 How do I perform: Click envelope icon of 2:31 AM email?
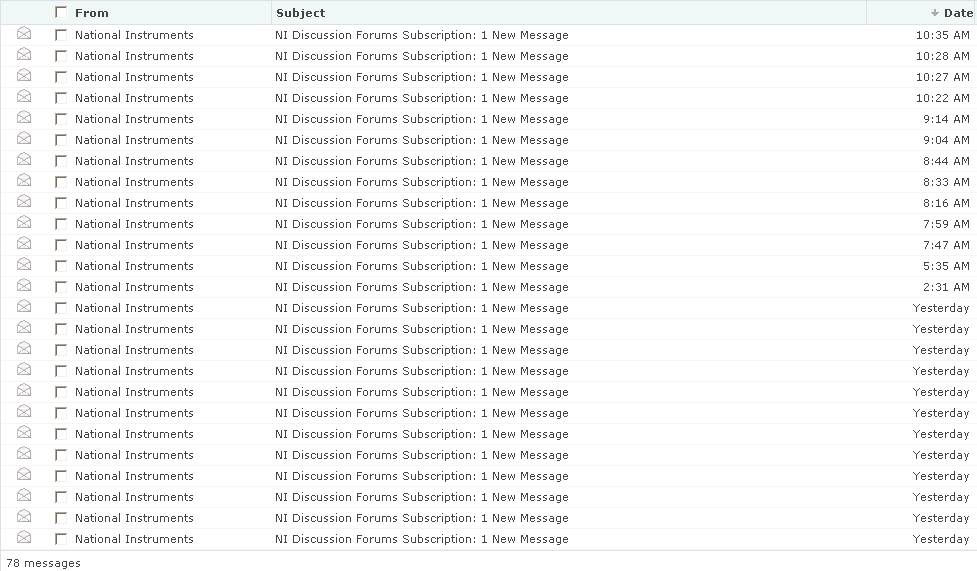point(24,285)
